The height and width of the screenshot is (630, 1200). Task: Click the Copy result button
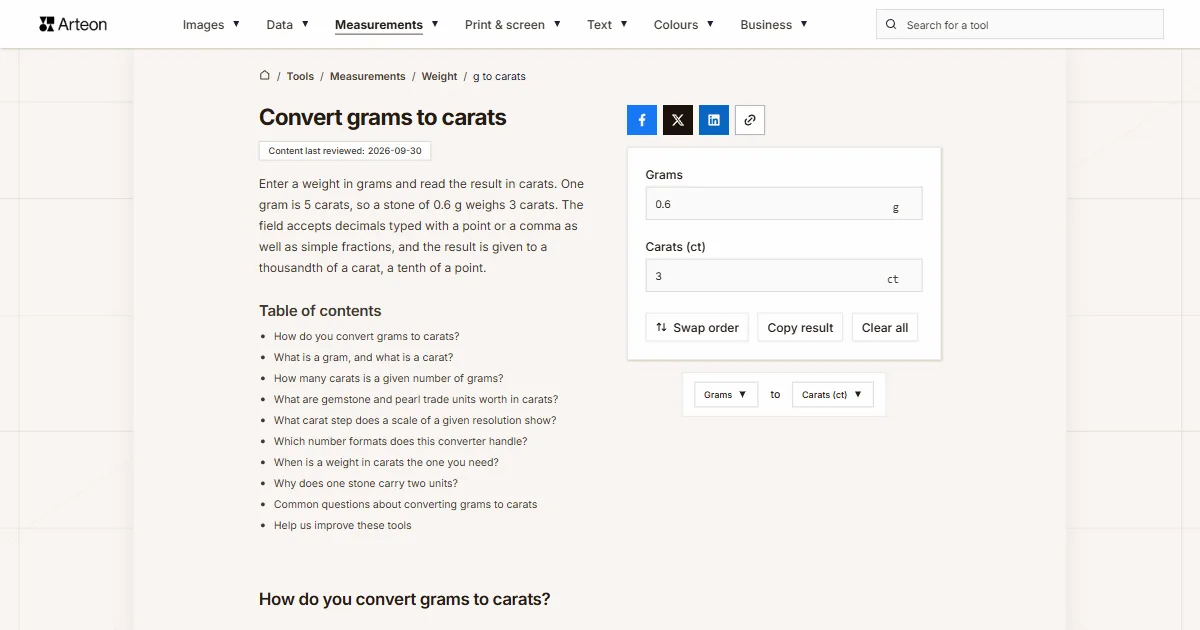click(800, 328)
